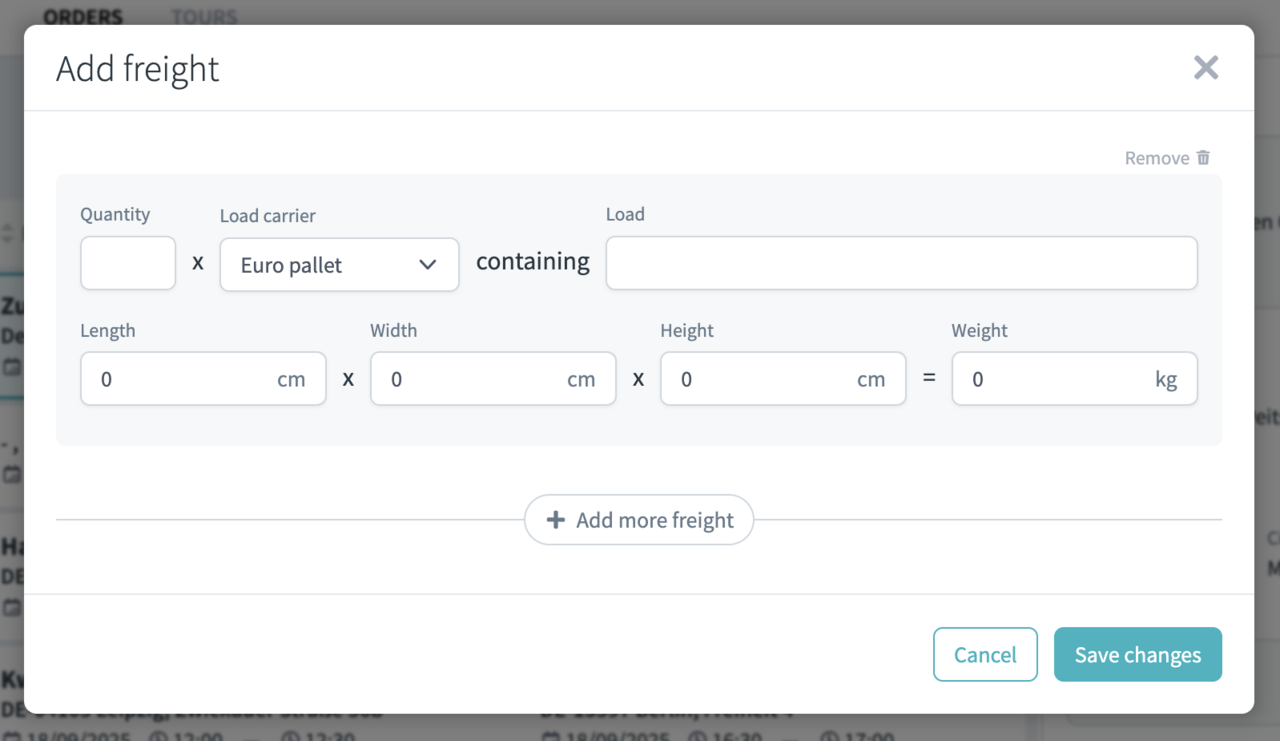1280x741 pixels.
Task: Expand the Euro pallet carrier options
Action: (x=339, y=264)
